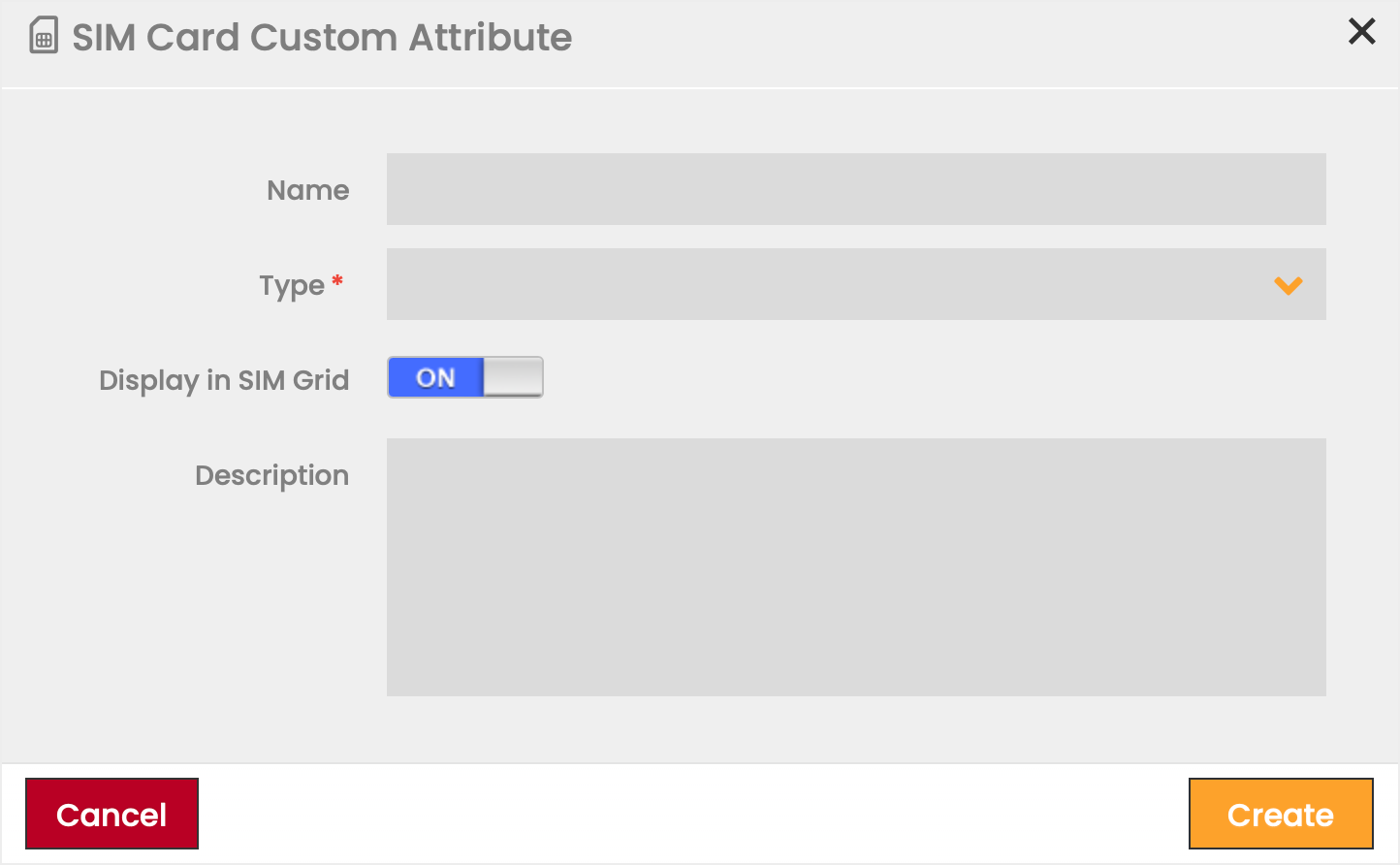Toggle the Display in SIM Grid switch
Image resolution: width=1400 pixels, height=865 pixels.
(465, 377)
